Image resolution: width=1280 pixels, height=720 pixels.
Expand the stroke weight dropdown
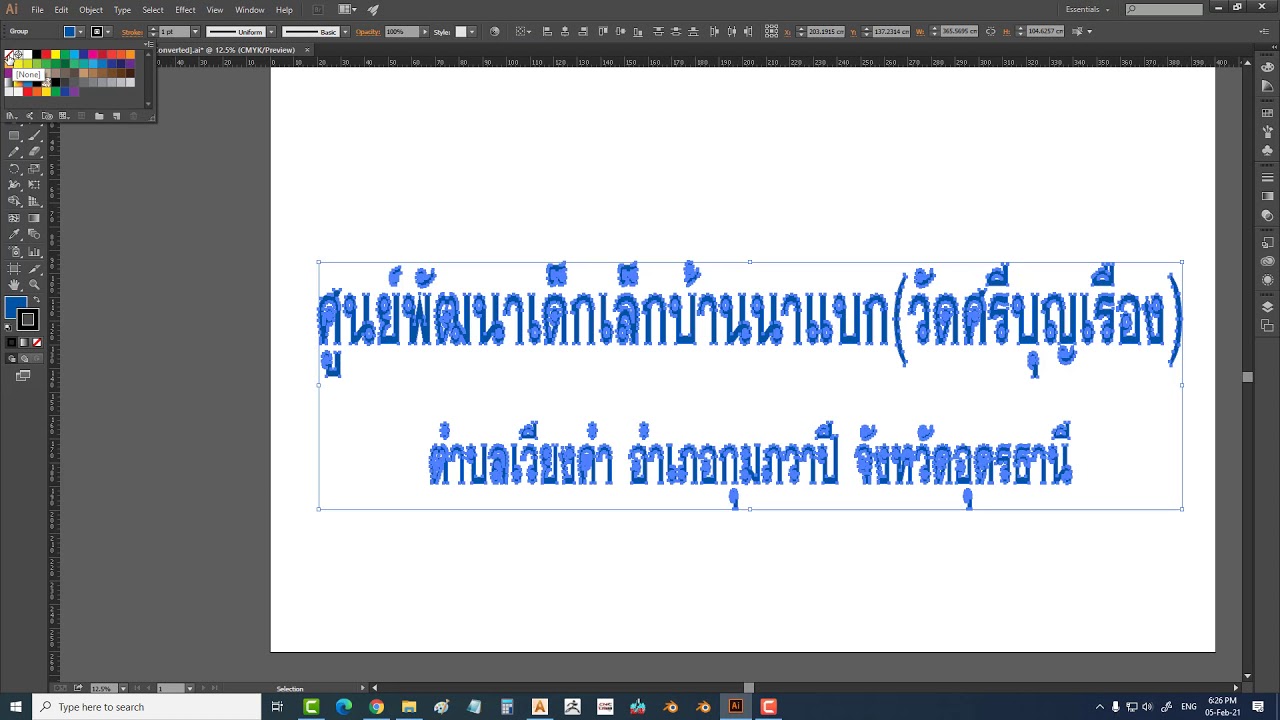[195, 31]
